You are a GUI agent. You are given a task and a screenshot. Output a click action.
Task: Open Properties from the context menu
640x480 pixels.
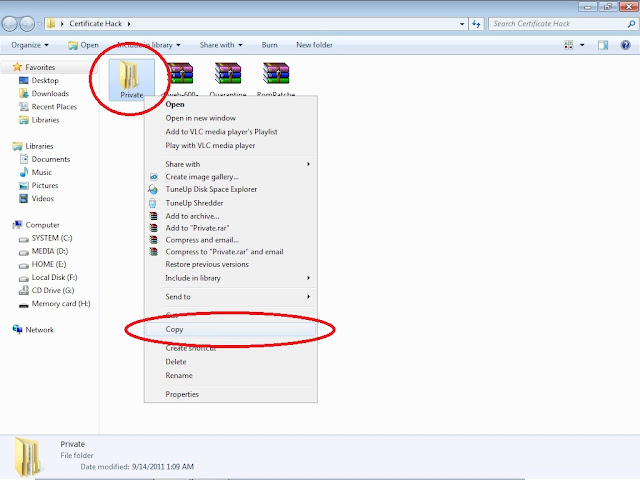tap(231, 394)
